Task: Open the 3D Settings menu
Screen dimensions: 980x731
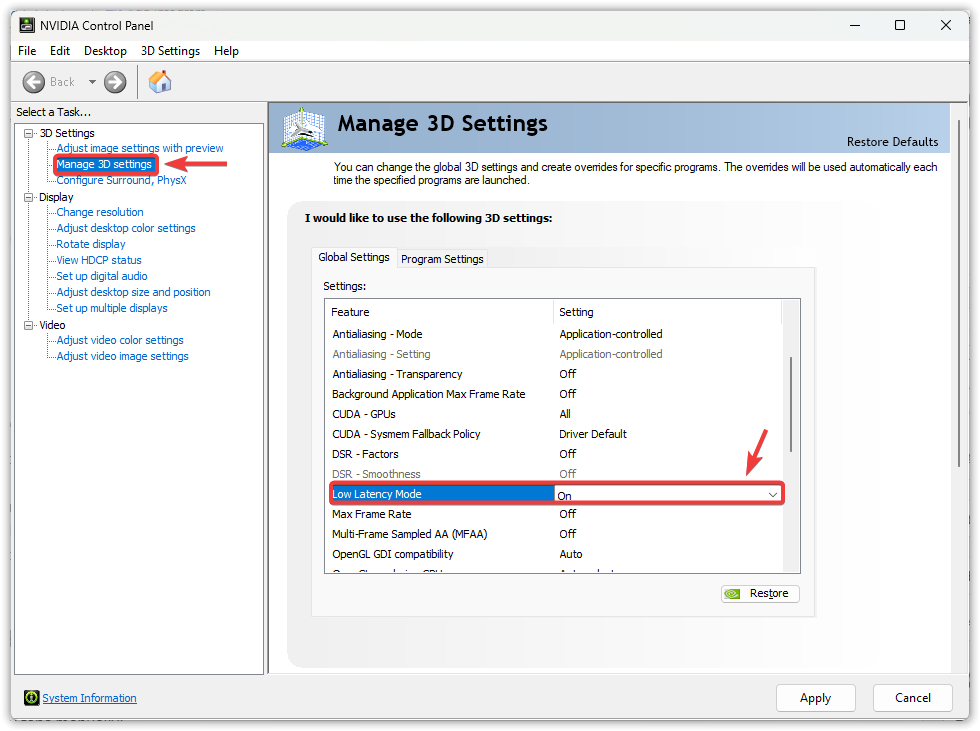Action: tap(170, 51)
